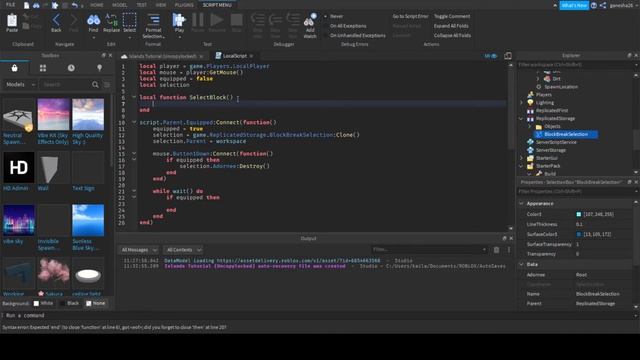Open Toolbox filter options icon
This screenshot has height=360, width=640.
point(107,84)
